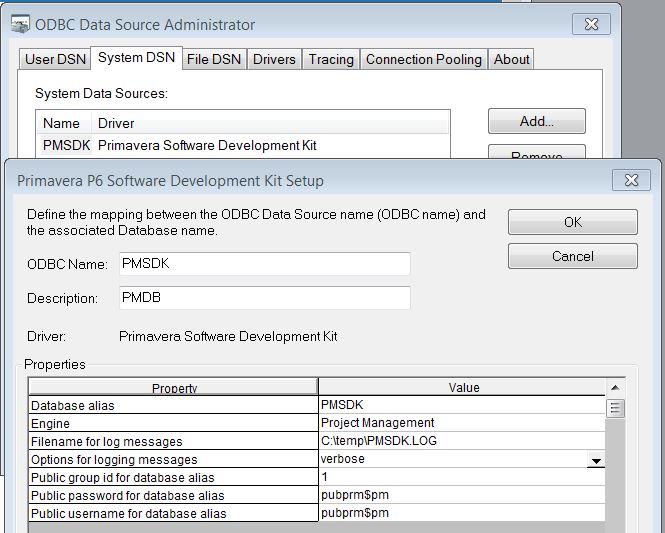Open the Tracing tab
This screenshot has height=533, width=665.
pos(331,59)
